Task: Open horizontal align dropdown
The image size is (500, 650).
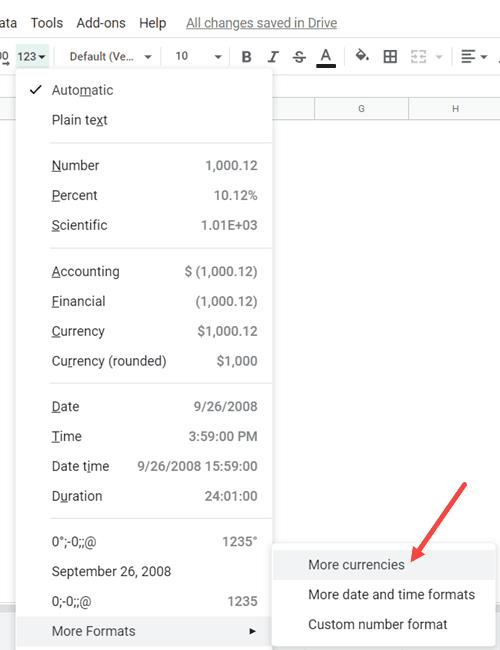Action: [x=474, y=56]
